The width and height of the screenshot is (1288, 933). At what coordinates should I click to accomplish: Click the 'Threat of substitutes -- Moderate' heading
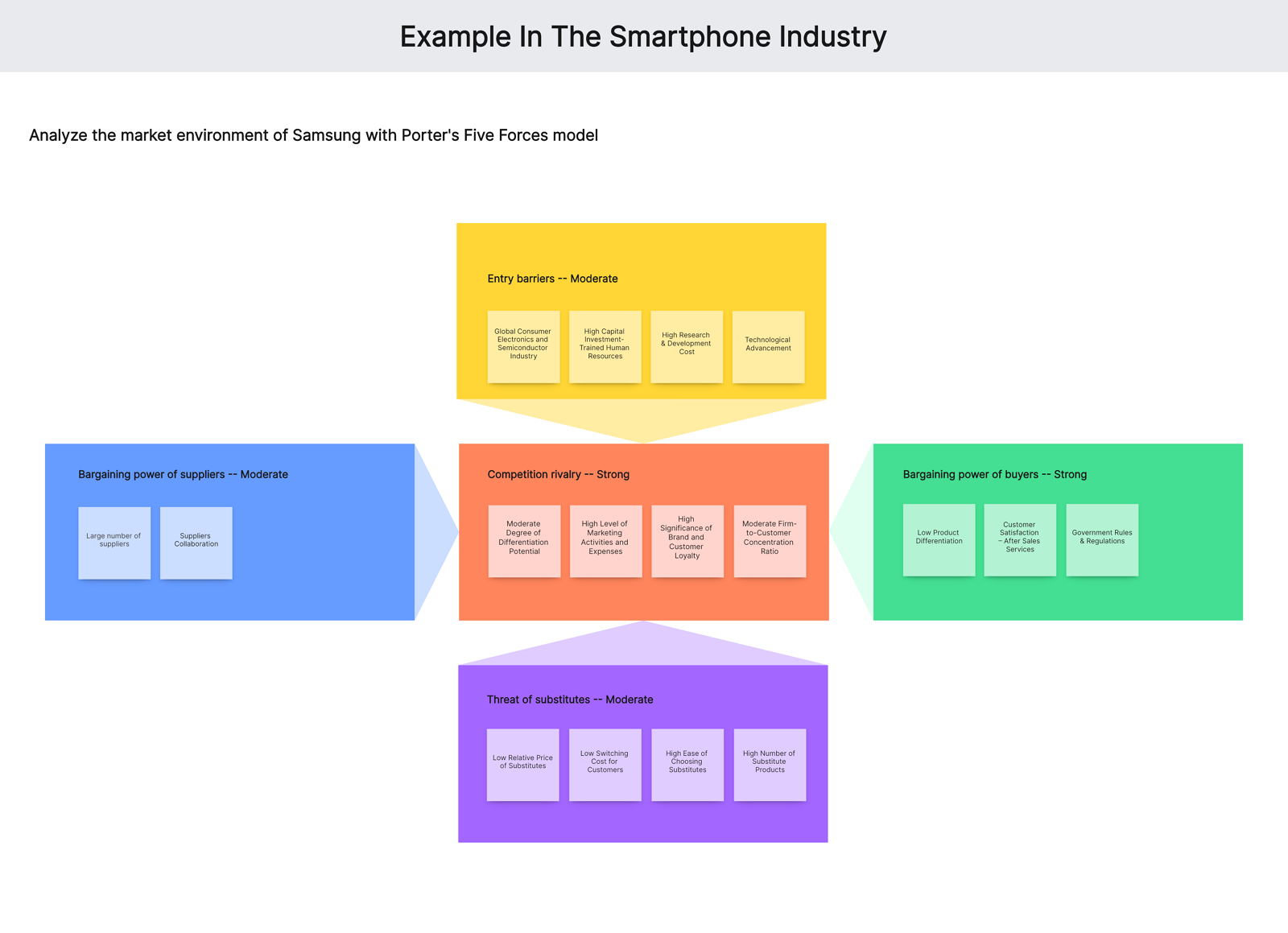[570, 700]
